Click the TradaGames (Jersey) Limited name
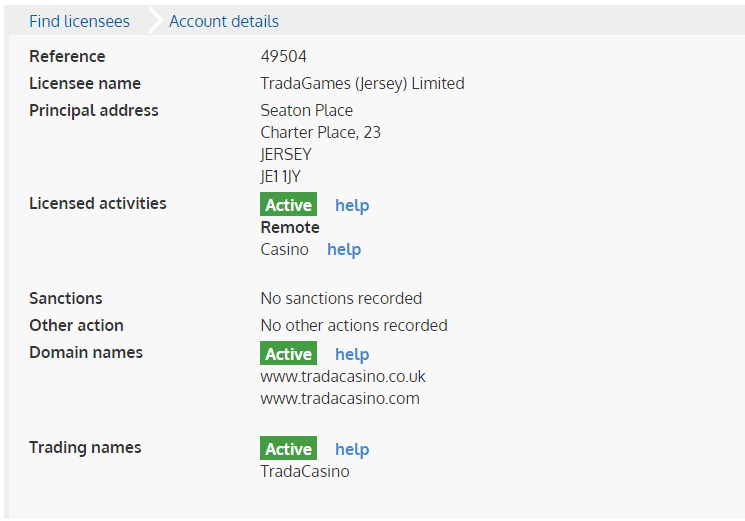The width and height of the screenshot is (745, 521). tap(363, 84)
